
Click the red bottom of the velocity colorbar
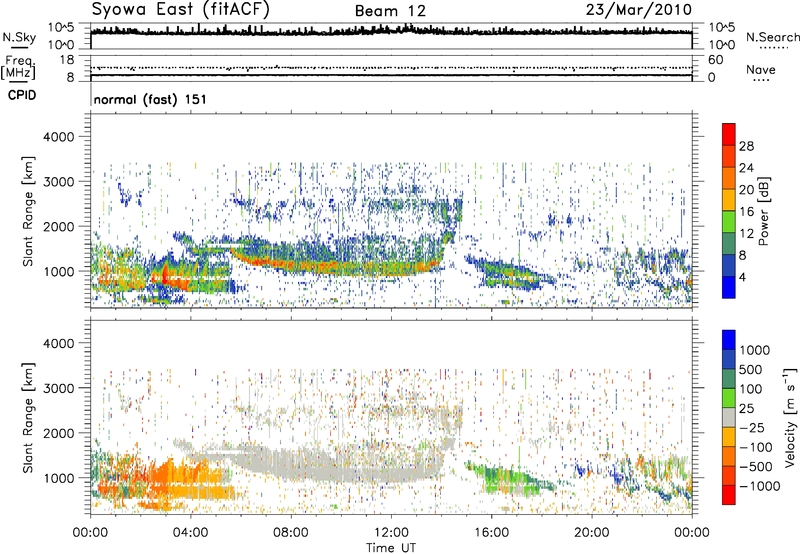(729, 495)
